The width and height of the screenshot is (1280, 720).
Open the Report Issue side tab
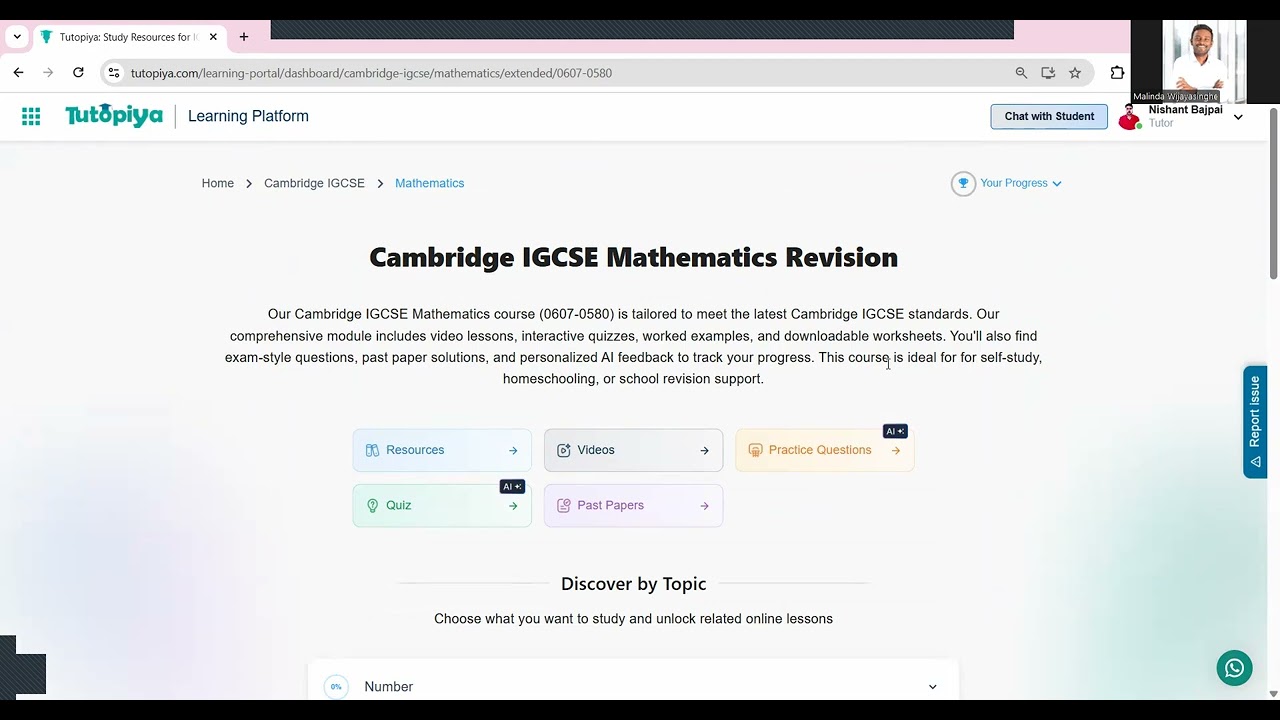click(x=1255, y=422)
